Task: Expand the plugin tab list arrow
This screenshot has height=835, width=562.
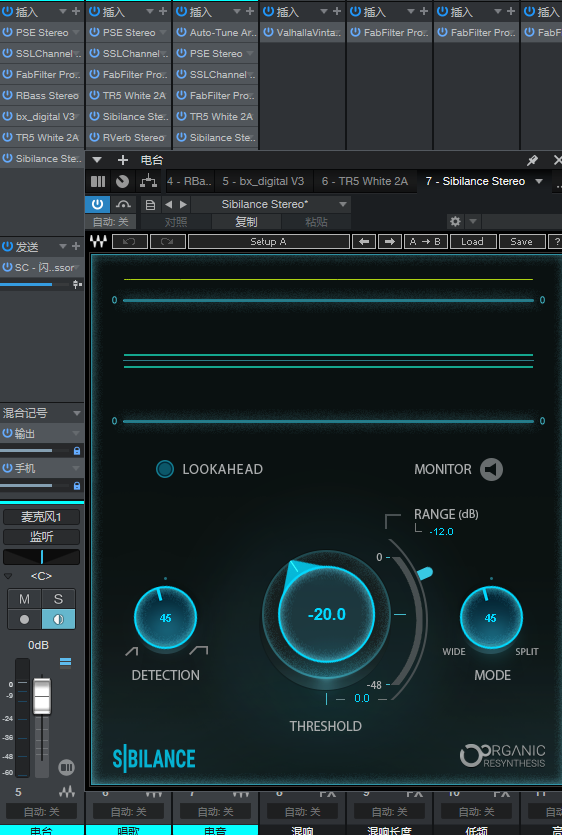Action: (x=539, y=182)
